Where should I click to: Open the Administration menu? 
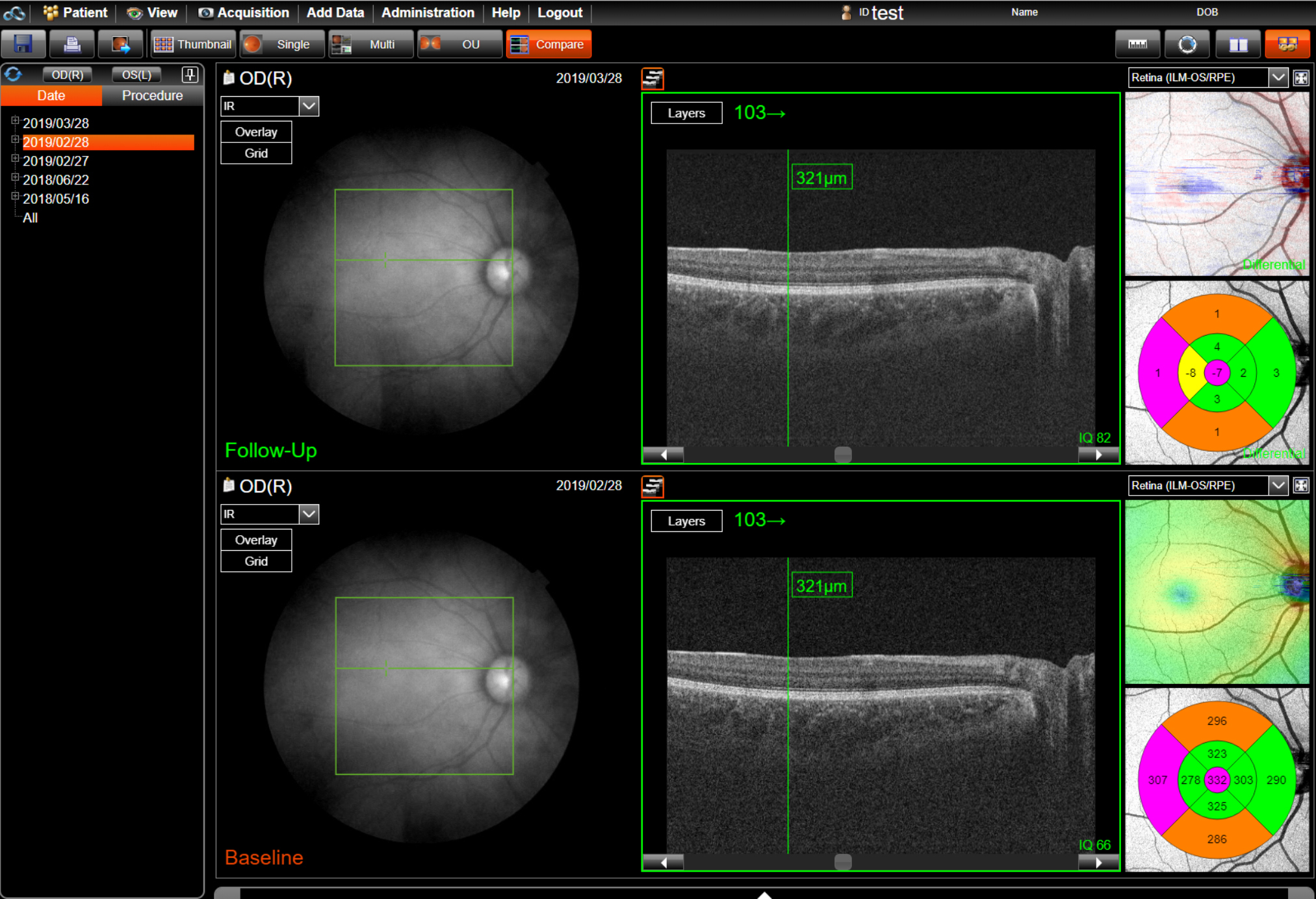(428, 12)
